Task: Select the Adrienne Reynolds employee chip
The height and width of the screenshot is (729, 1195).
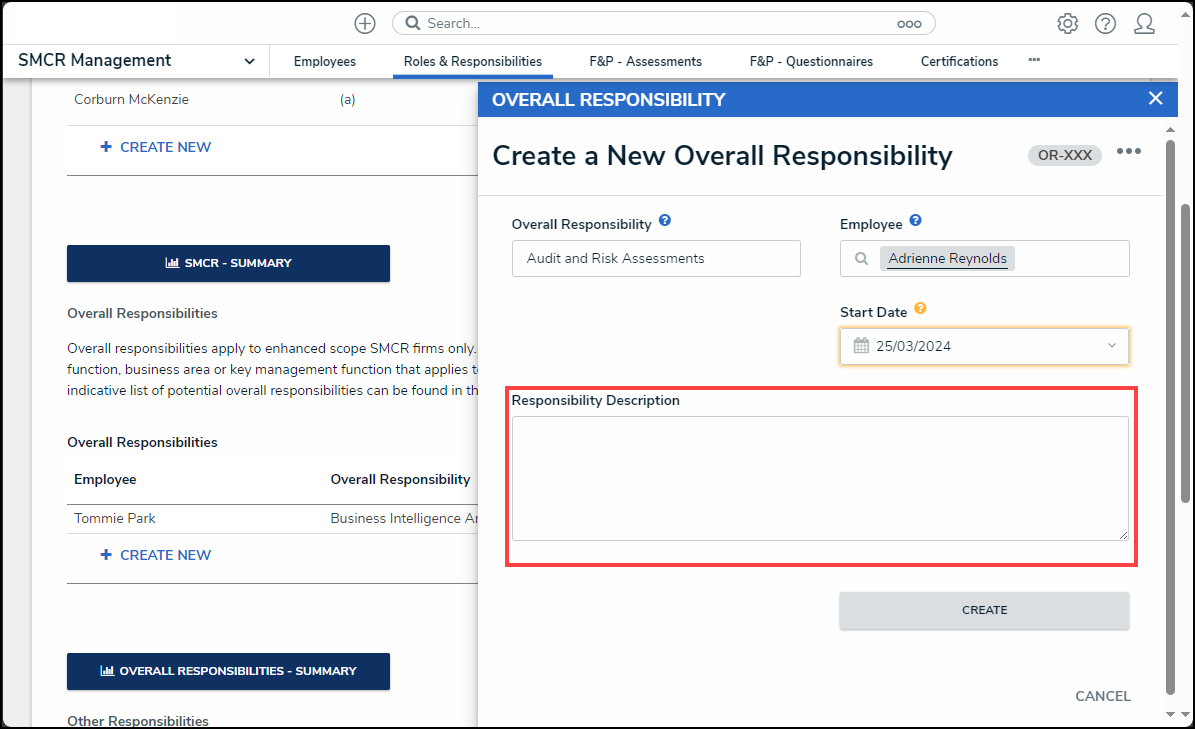Action: pos(946,258)
